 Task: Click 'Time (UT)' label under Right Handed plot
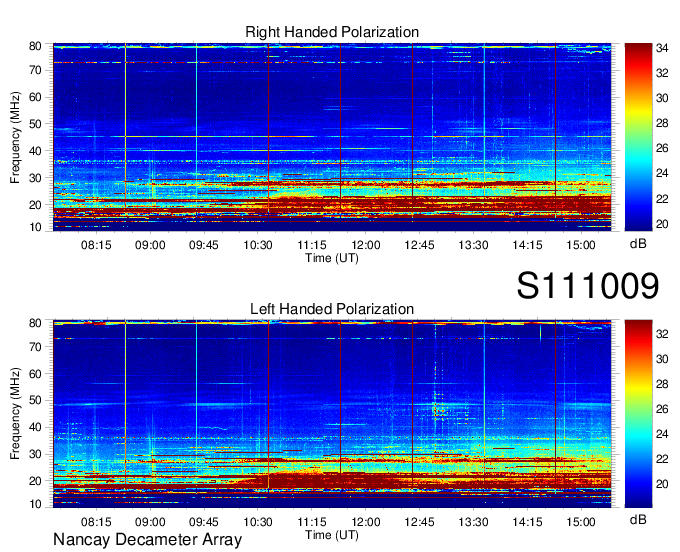click(332, 258)
